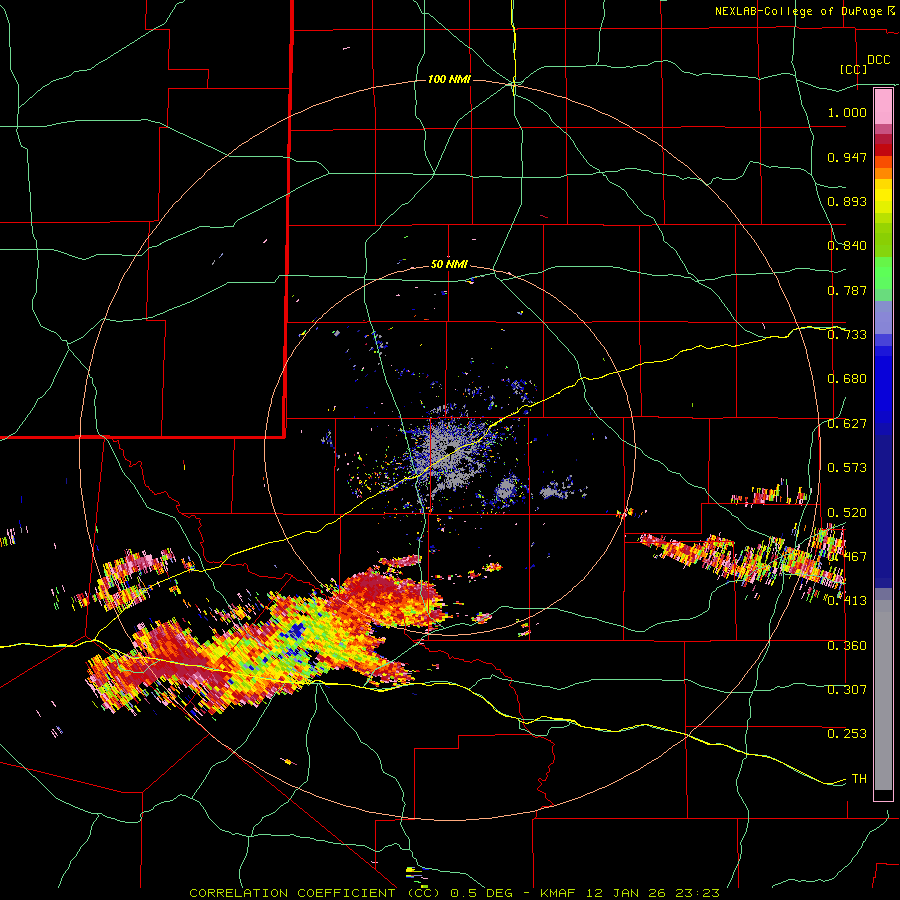
Task: Click the TH threshold label
Action: click(859, 779)
